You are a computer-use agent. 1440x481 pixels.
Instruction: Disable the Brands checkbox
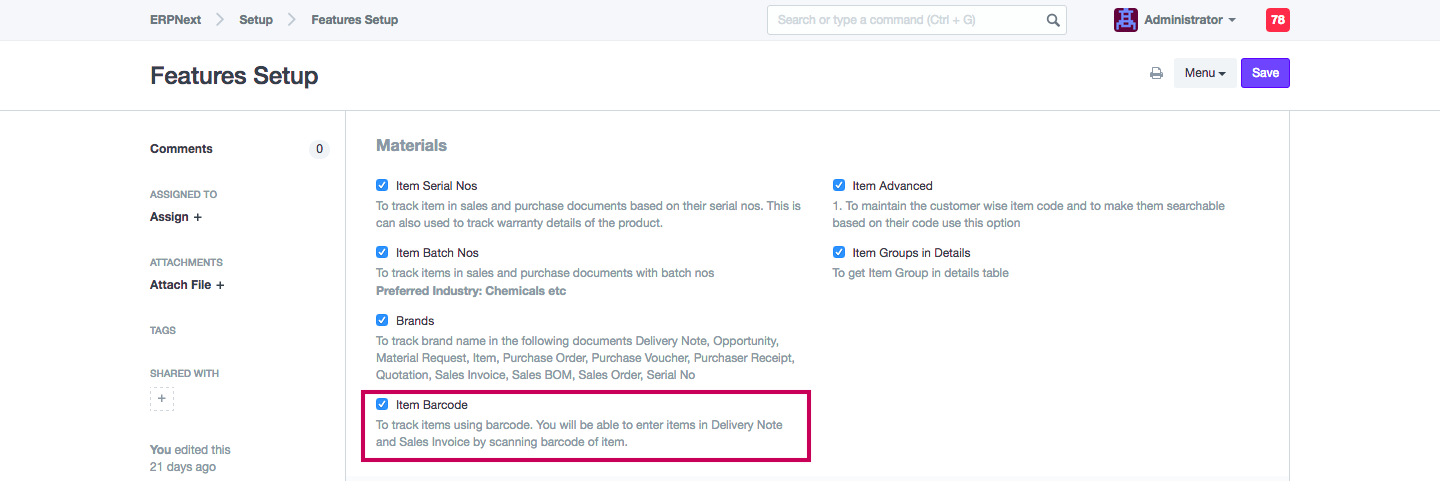click(382, 321)
